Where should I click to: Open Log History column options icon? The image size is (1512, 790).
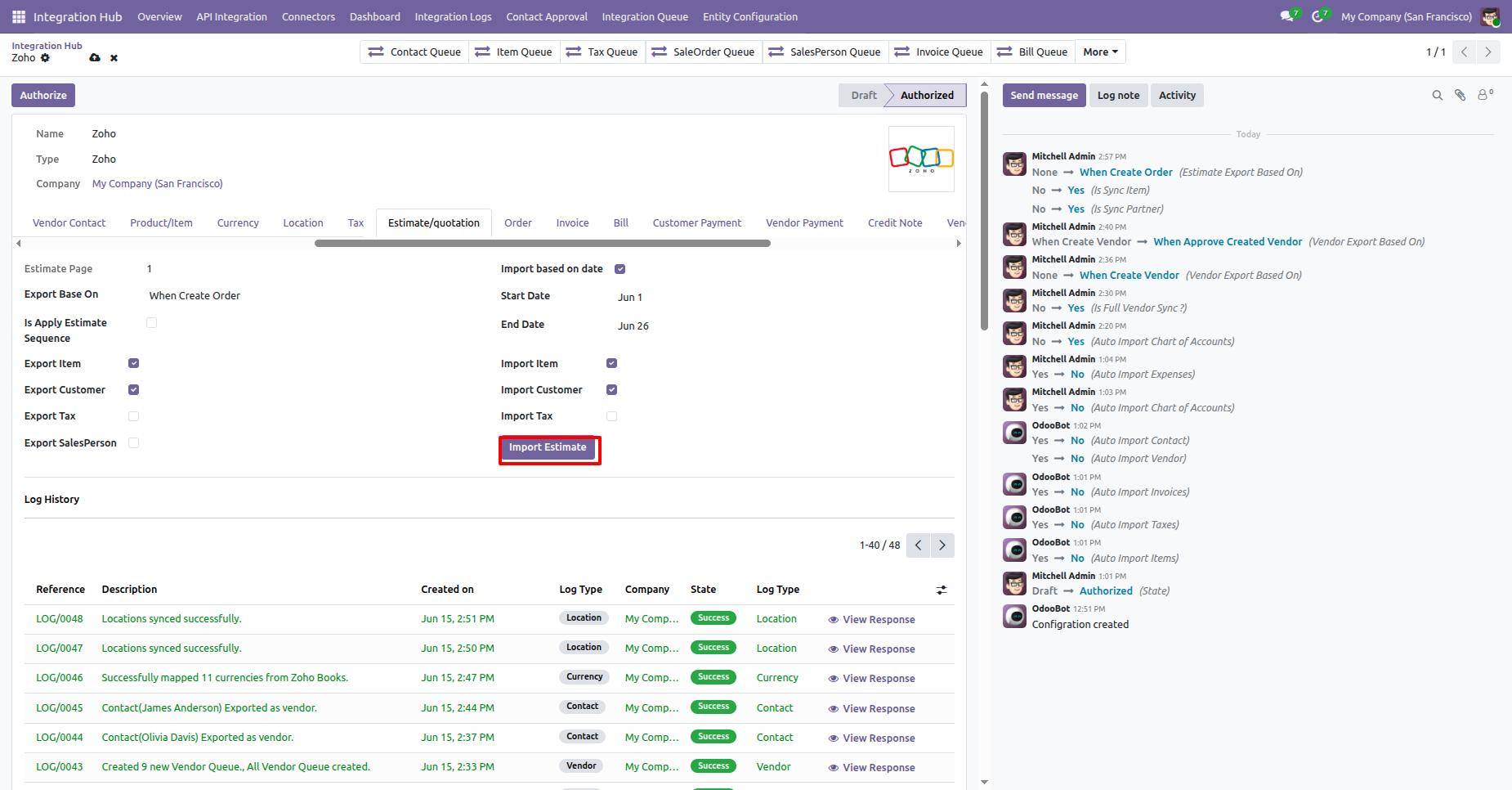tap(942, 590)
